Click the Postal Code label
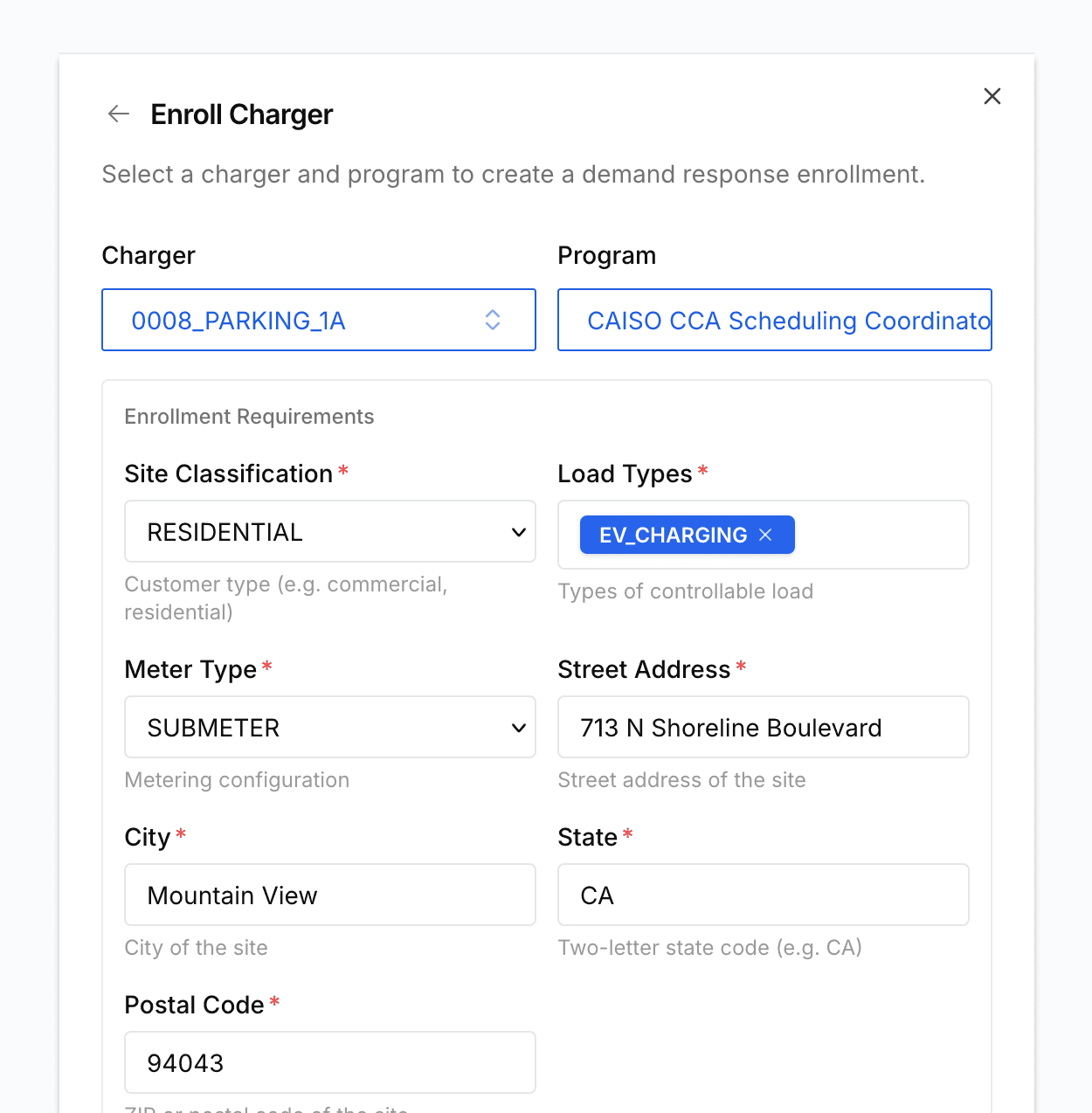The width and height of the screenshot is (1092, 1113). click(x=194, y=1005)
